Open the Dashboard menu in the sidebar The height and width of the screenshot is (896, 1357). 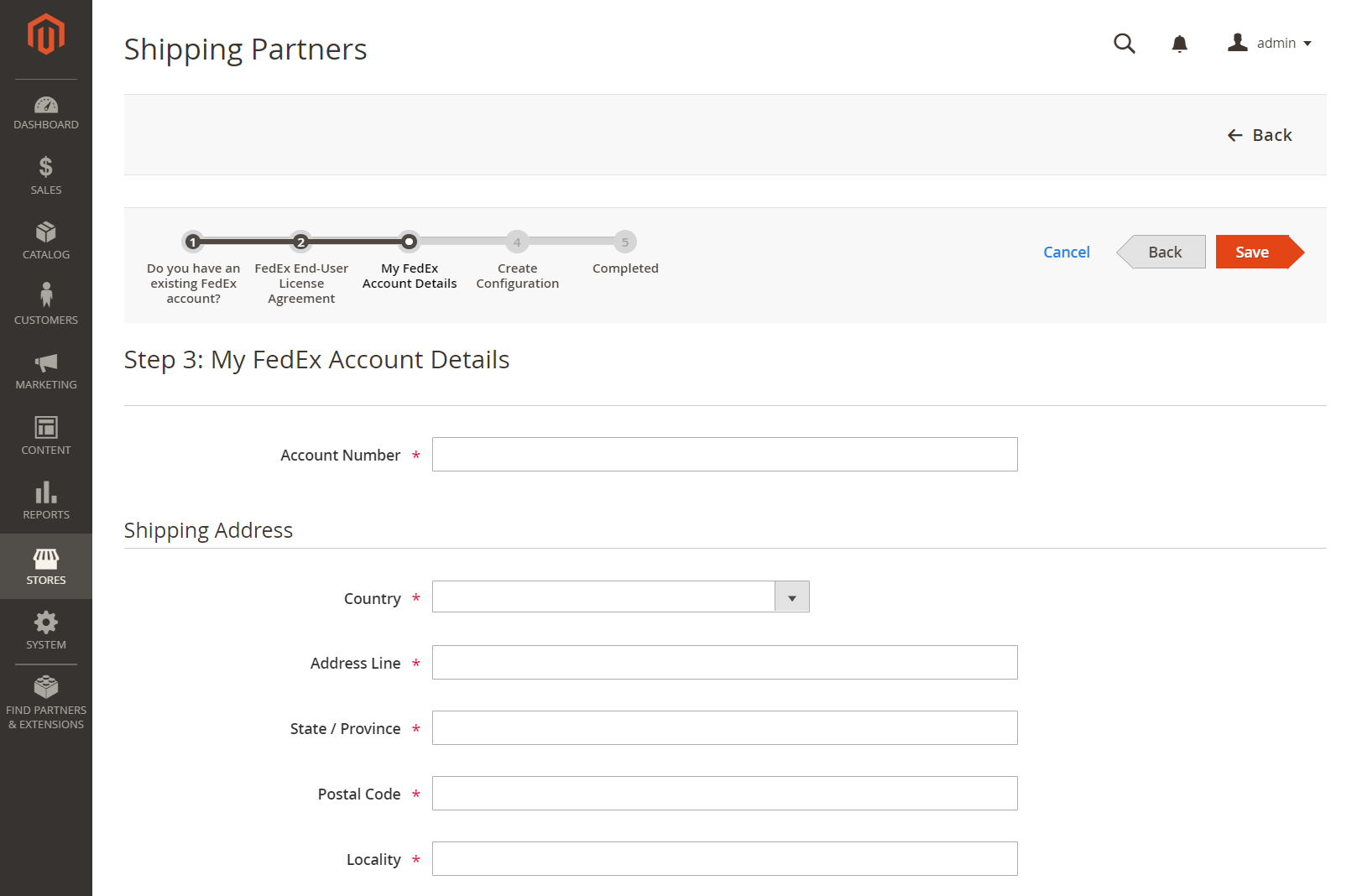point(46,113)
